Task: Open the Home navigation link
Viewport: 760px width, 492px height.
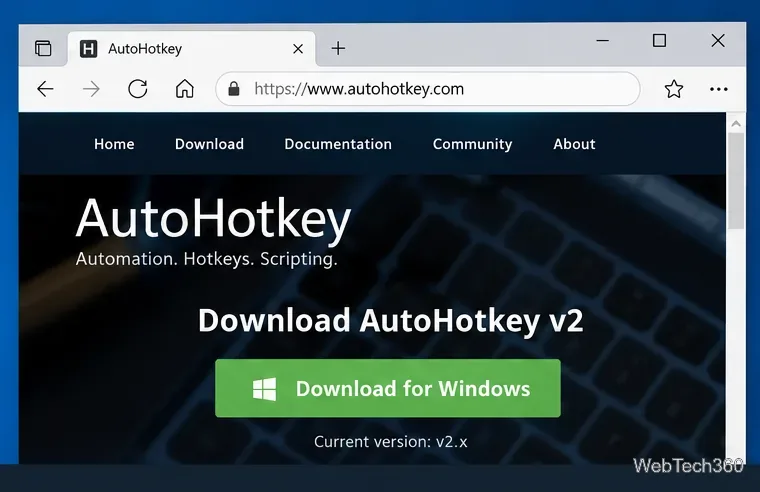Action: click(114, 144)
